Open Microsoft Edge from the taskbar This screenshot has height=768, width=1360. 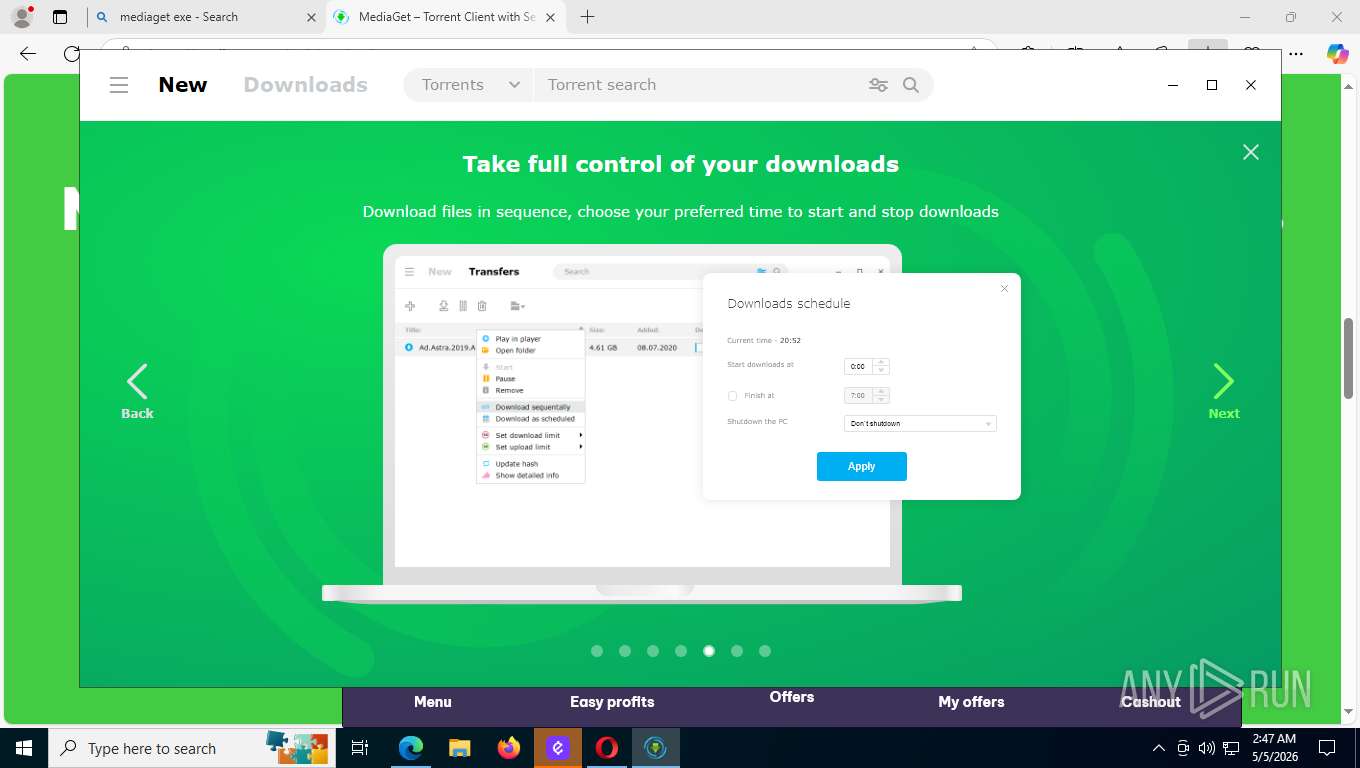[411, 748]
